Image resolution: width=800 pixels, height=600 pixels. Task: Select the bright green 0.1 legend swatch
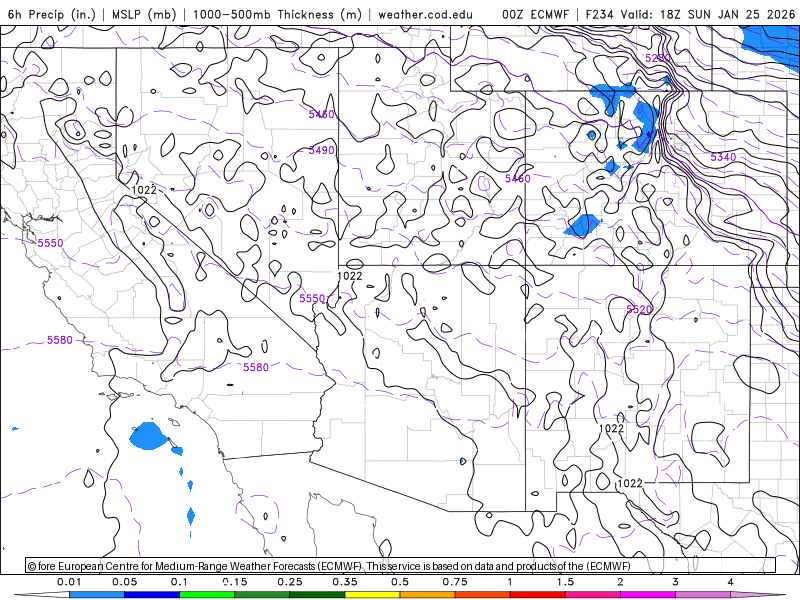(x=207, y=595)
